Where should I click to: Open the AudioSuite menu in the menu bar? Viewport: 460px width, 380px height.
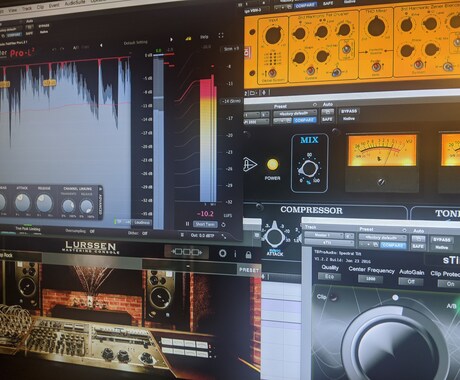point(75,3)
